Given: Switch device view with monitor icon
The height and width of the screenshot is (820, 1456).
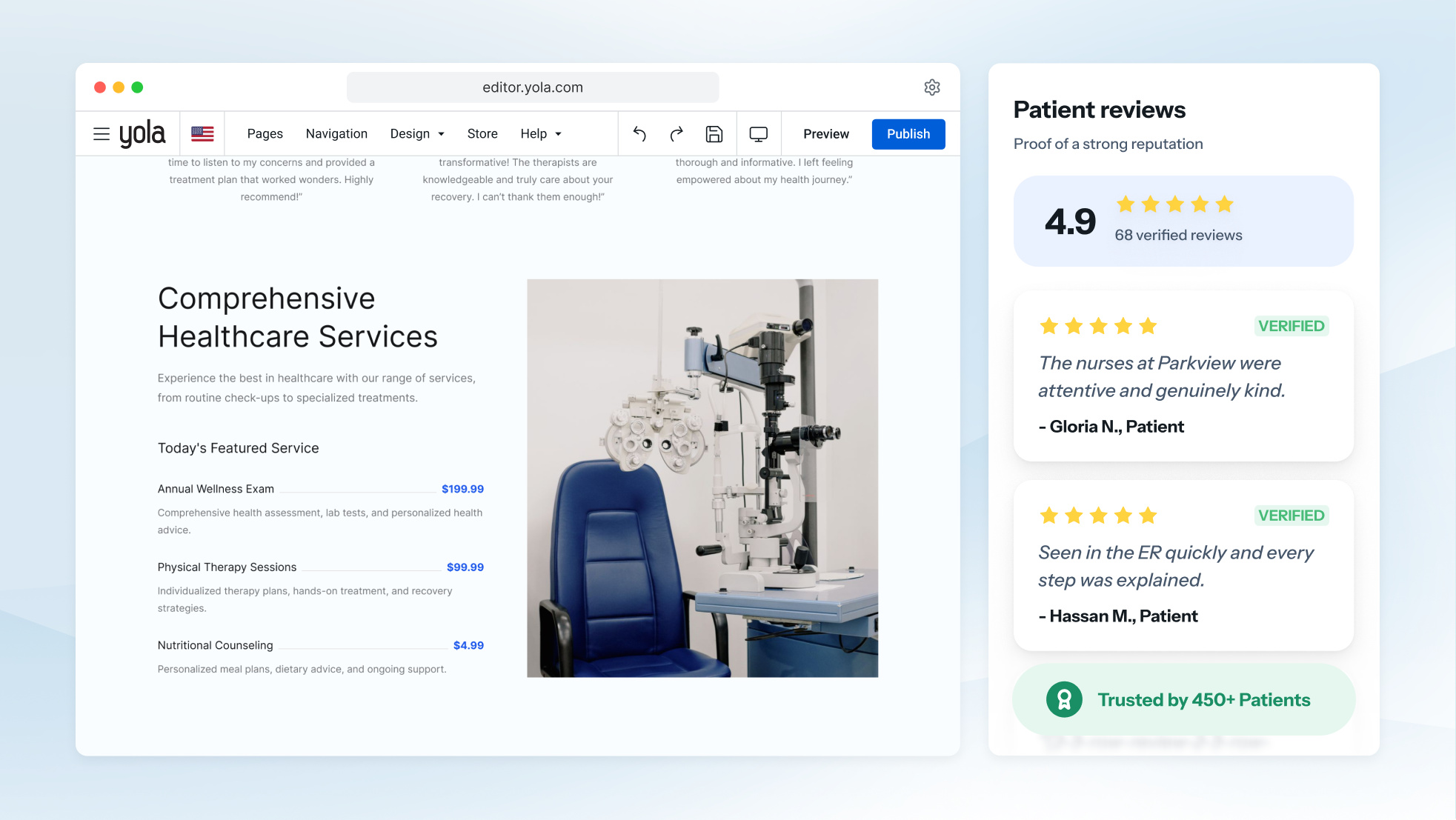Looking at the screenshot, I should [759, 134].
